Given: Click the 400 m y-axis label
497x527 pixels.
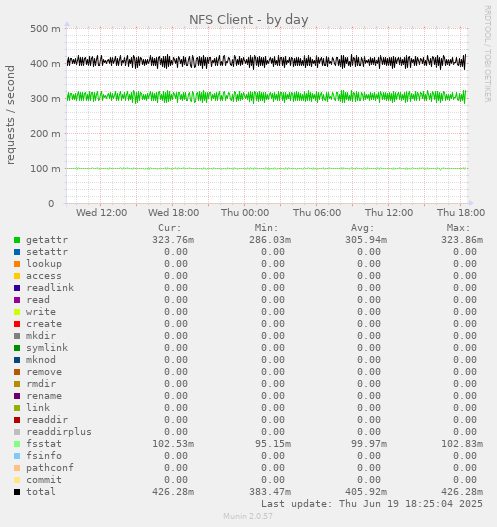Looking at the screenshot, I should (x=45, y=64).
